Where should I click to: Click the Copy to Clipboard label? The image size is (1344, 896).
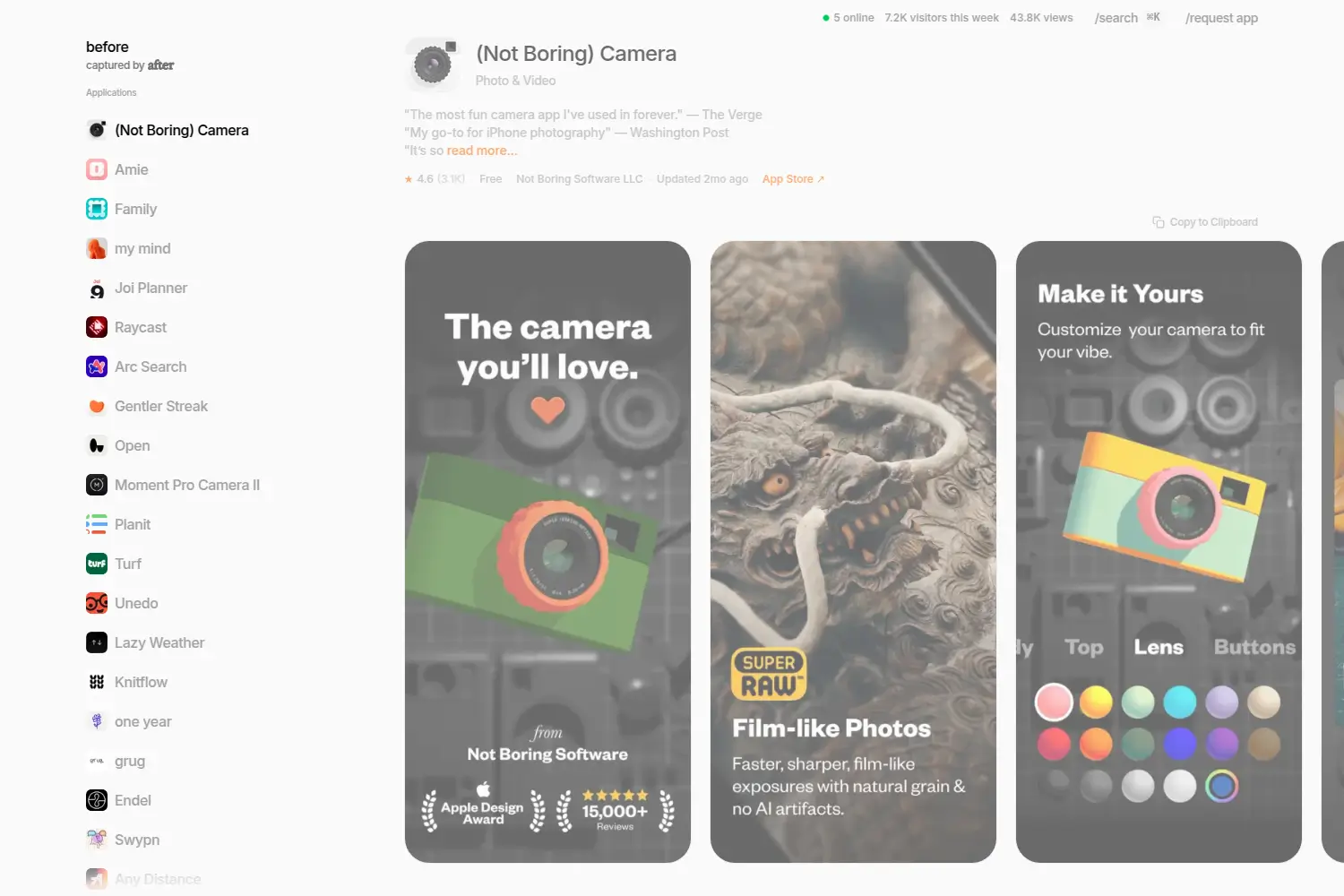[1213, 222]
